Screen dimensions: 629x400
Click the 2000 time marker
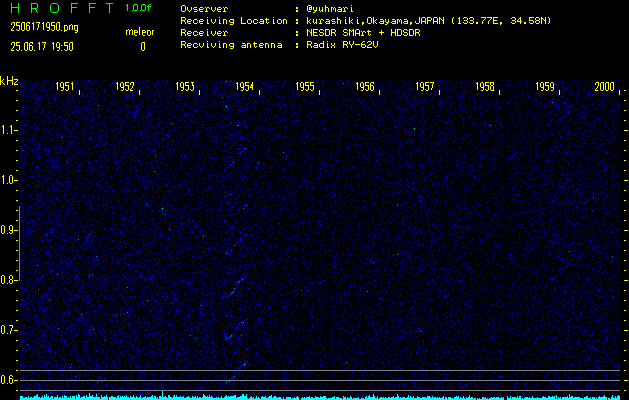pos(605,87)
